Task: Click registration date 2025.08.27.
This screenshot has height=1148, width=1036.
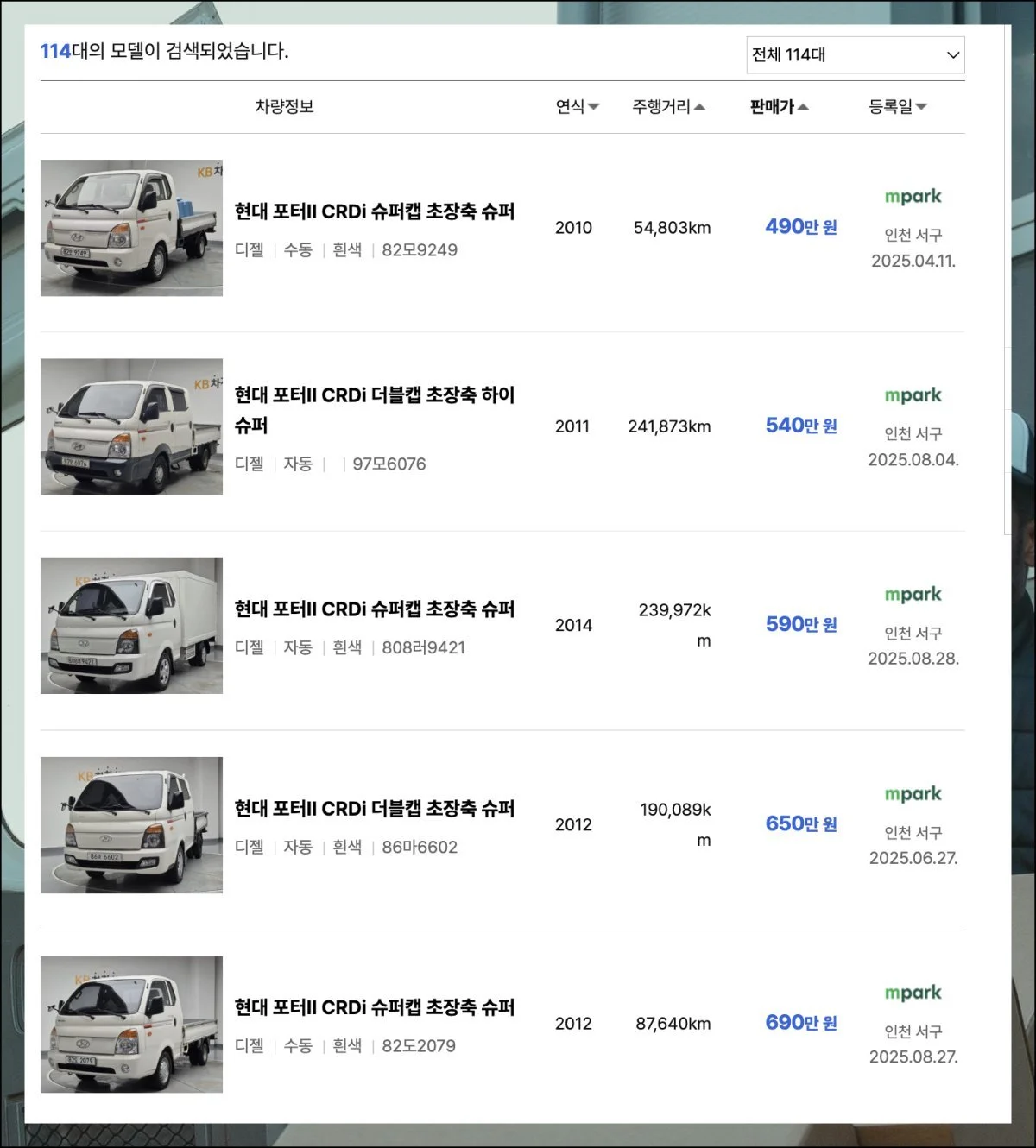Action: pyautogui.click(x=913, y=1057)
